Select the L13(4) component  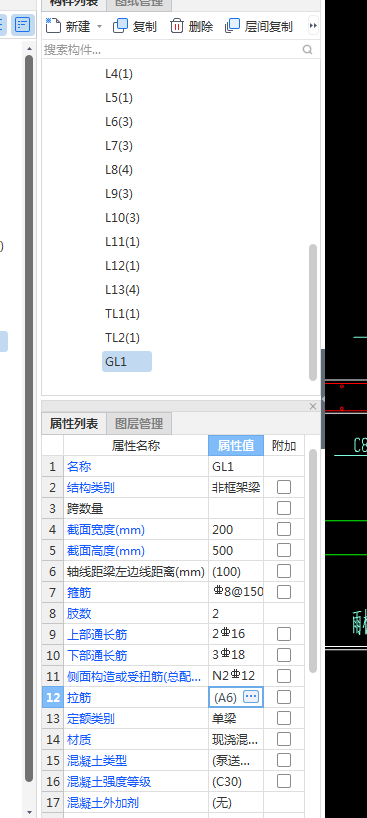pyautogui.click(x=122, y=290)
